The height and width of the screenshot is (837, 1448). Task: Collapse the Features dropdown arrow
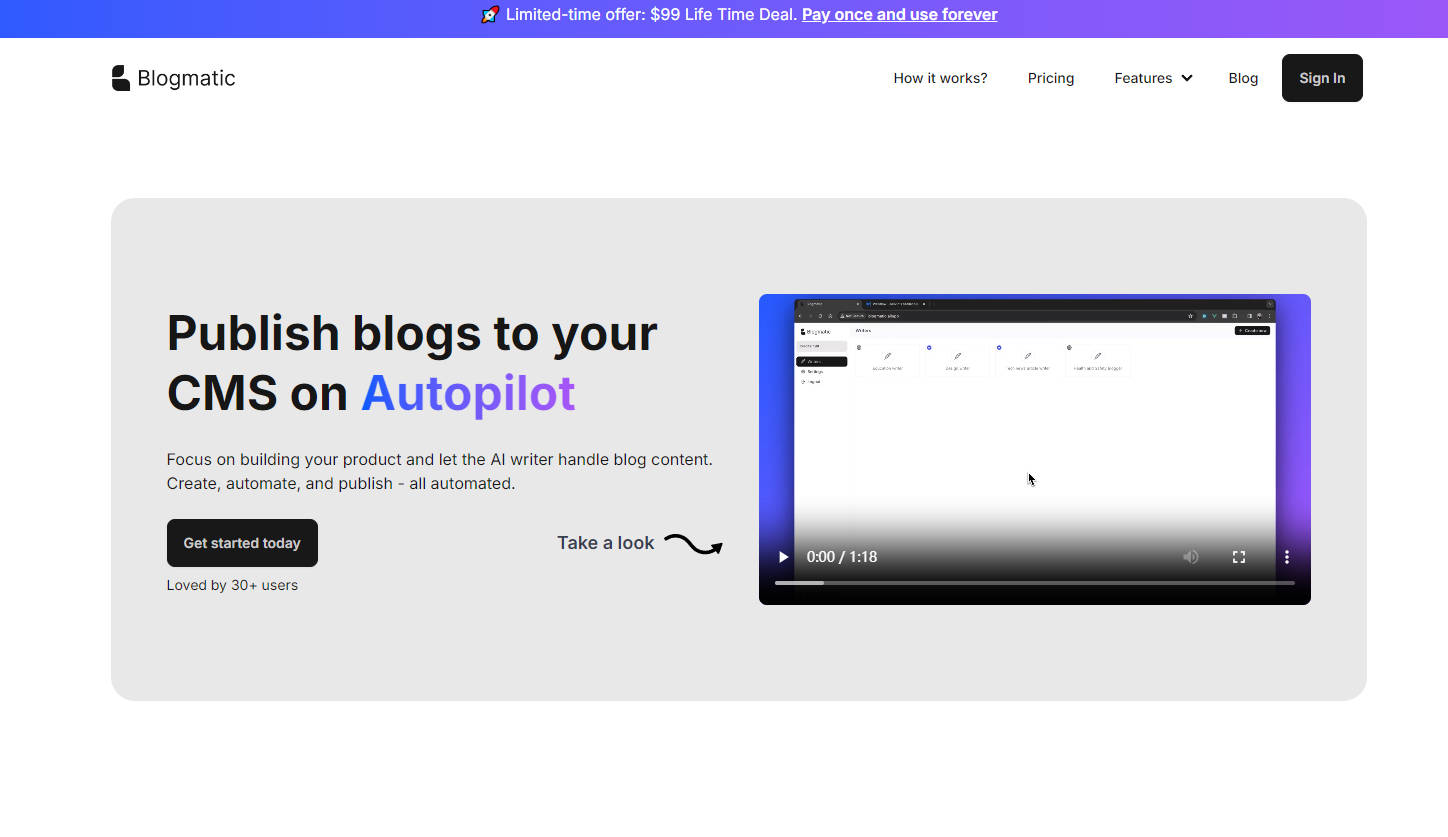point(1187,78)
